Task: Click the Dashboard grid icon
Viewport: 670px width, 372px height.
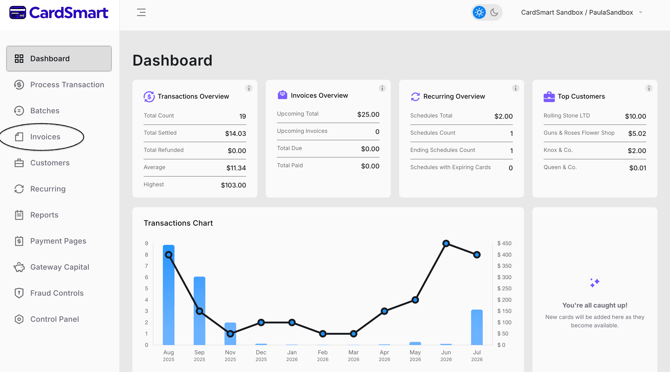Action: click(19, 59)
